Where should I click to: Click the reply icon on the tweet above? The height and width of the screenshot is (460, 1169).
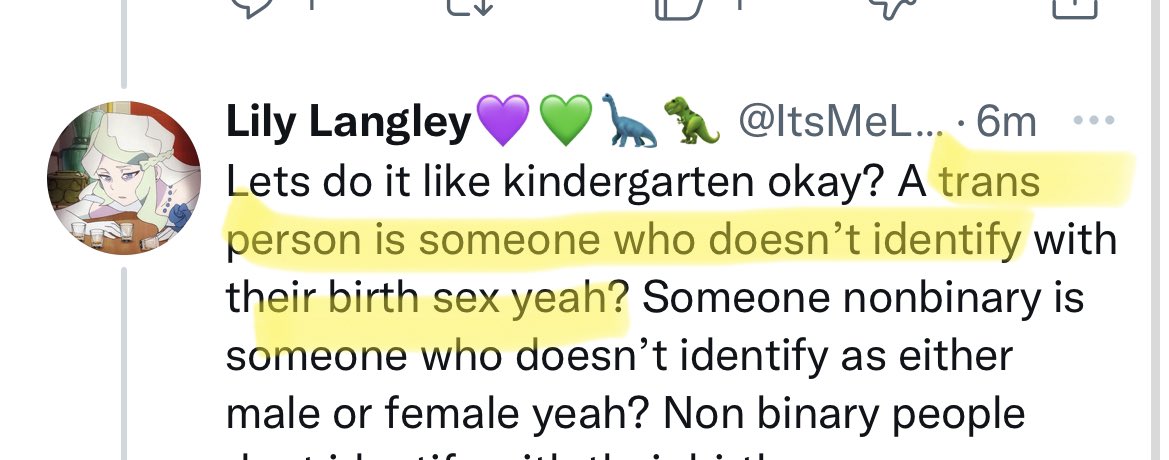coord(251,7)
